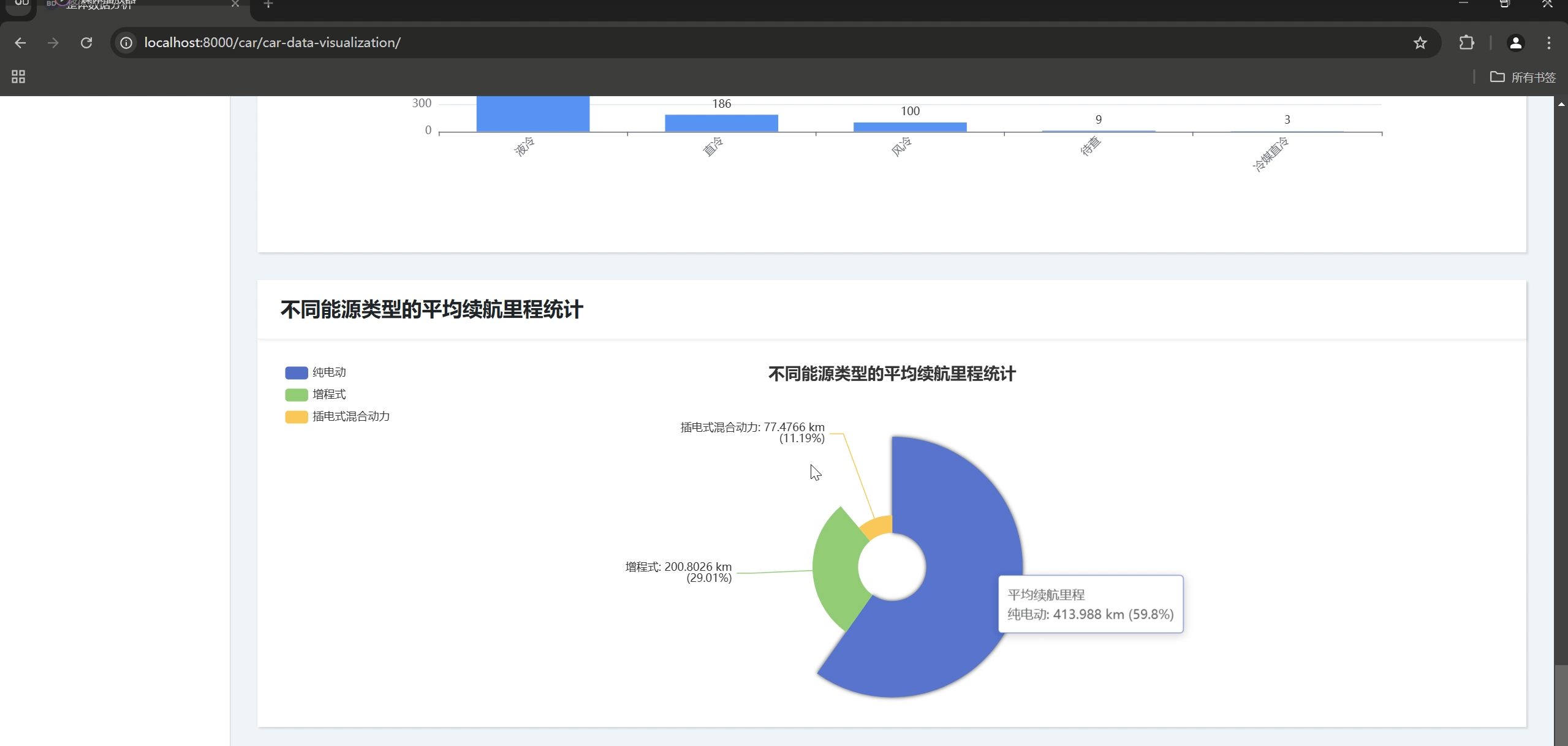
Task: Toggle the 增程式 legend item
Action: point(316,394)
